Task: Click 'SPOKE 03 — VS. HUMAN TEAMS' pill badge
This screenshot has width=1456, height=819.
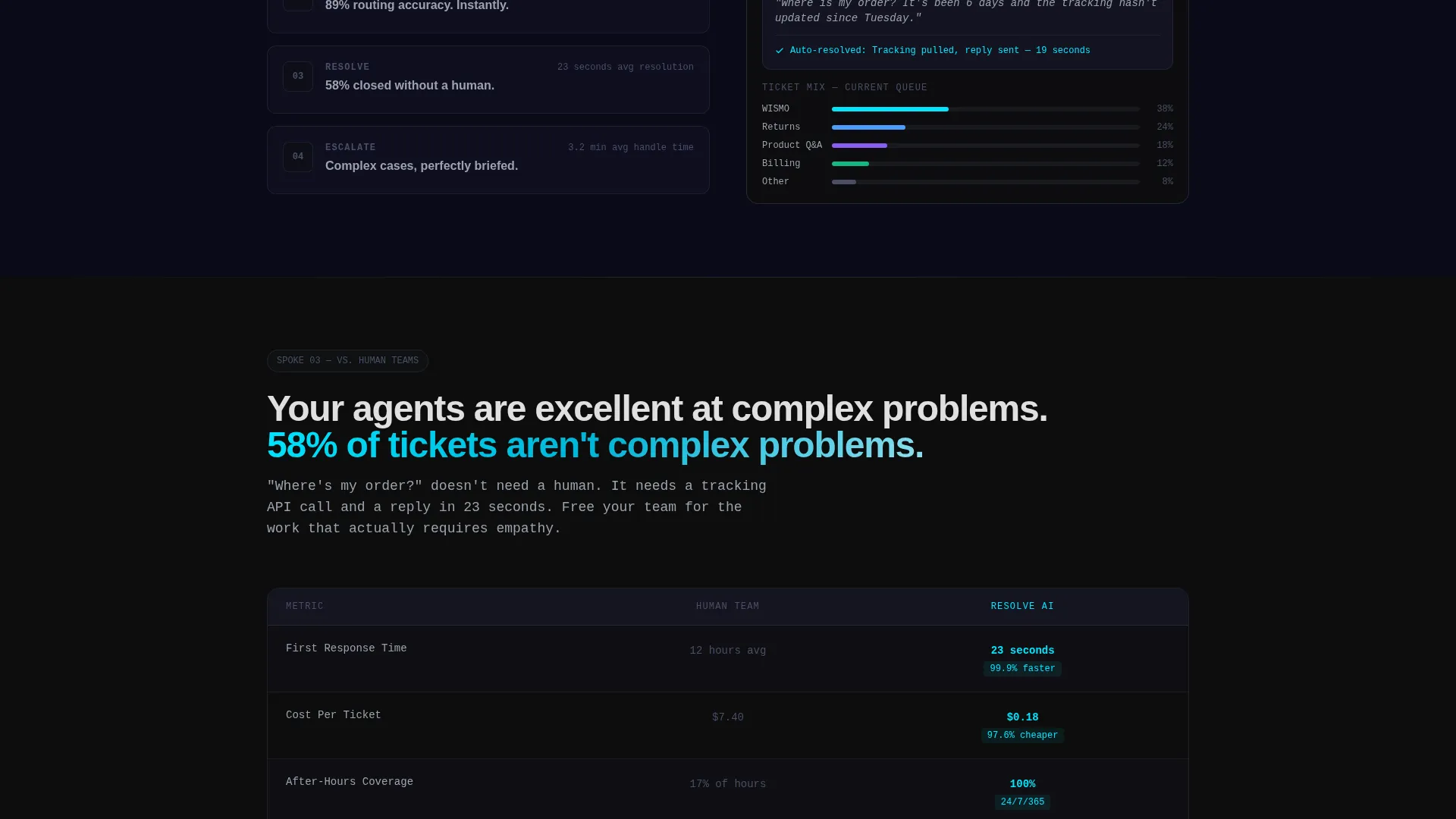Action: (x=347, y=361)
